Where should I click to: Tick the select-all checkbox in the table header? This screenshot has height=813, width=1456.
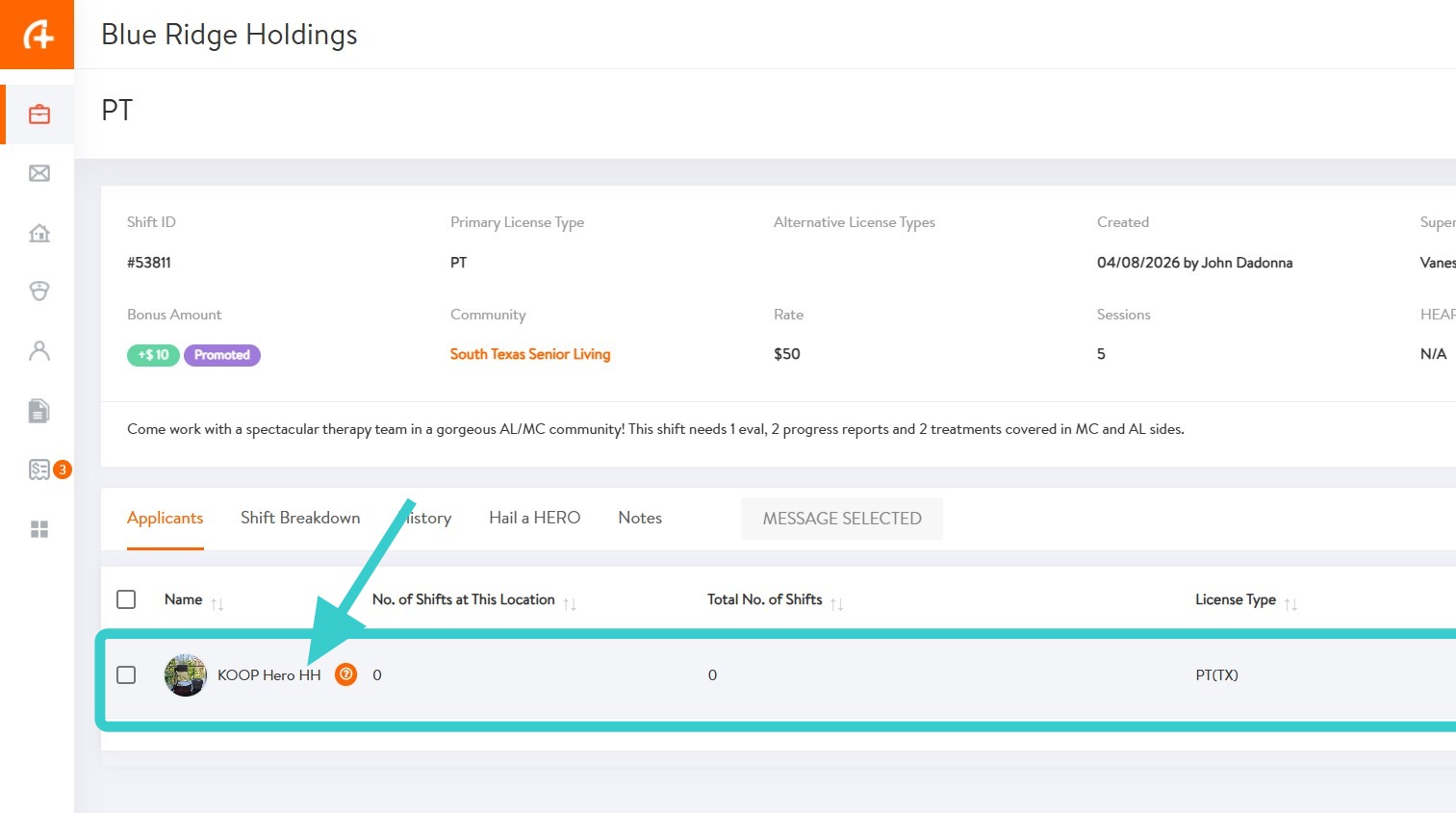tap(126, 599)
